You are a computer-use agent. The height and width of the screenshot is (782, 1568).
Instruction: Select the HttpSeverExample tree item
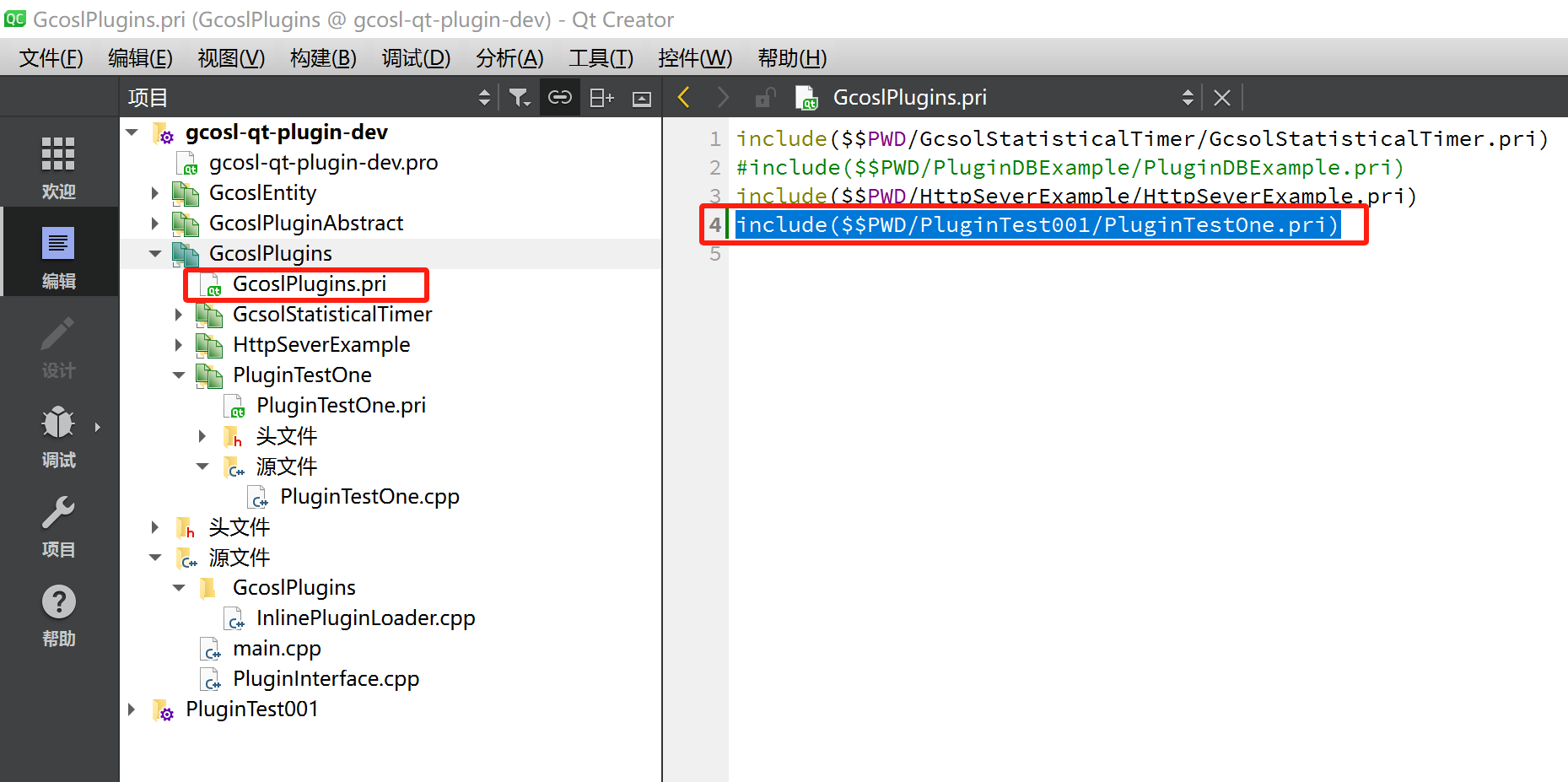click(321, 345)
